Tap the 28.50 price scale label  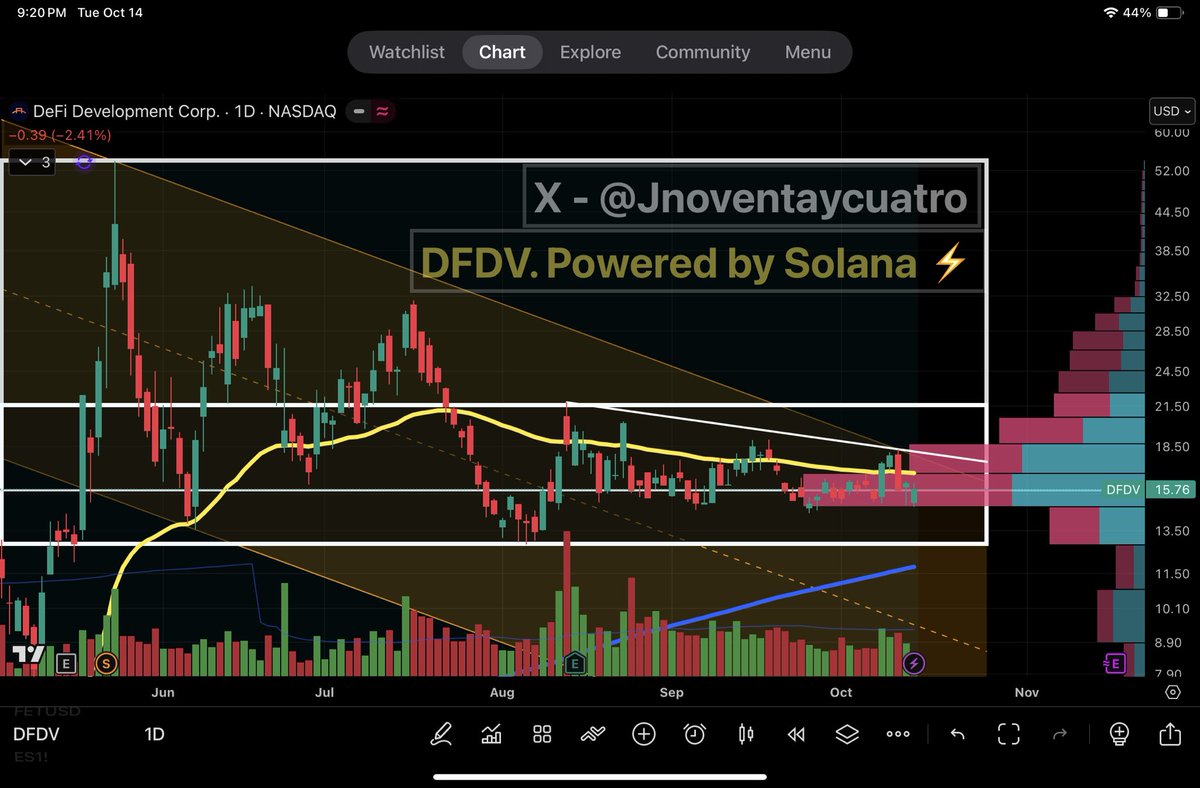coord(1170,332)
